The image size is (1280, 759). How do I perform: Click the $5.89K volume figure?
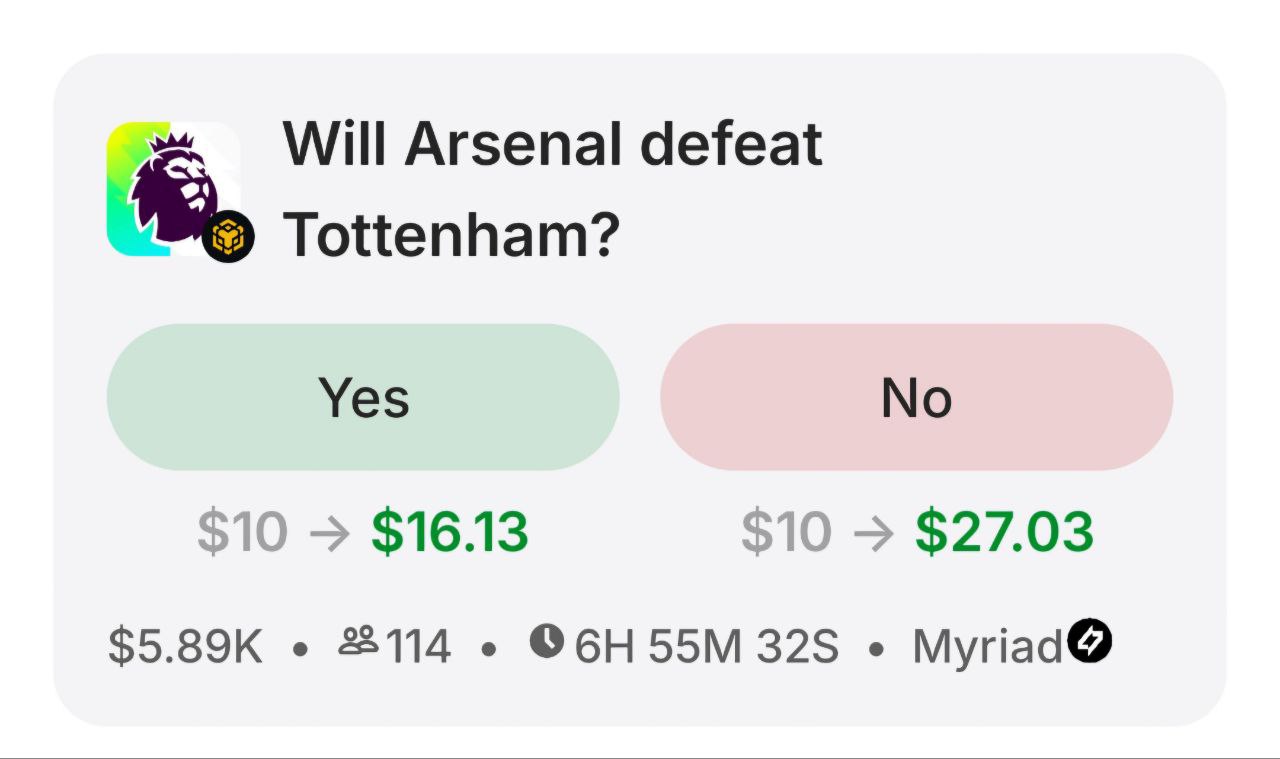185,647
